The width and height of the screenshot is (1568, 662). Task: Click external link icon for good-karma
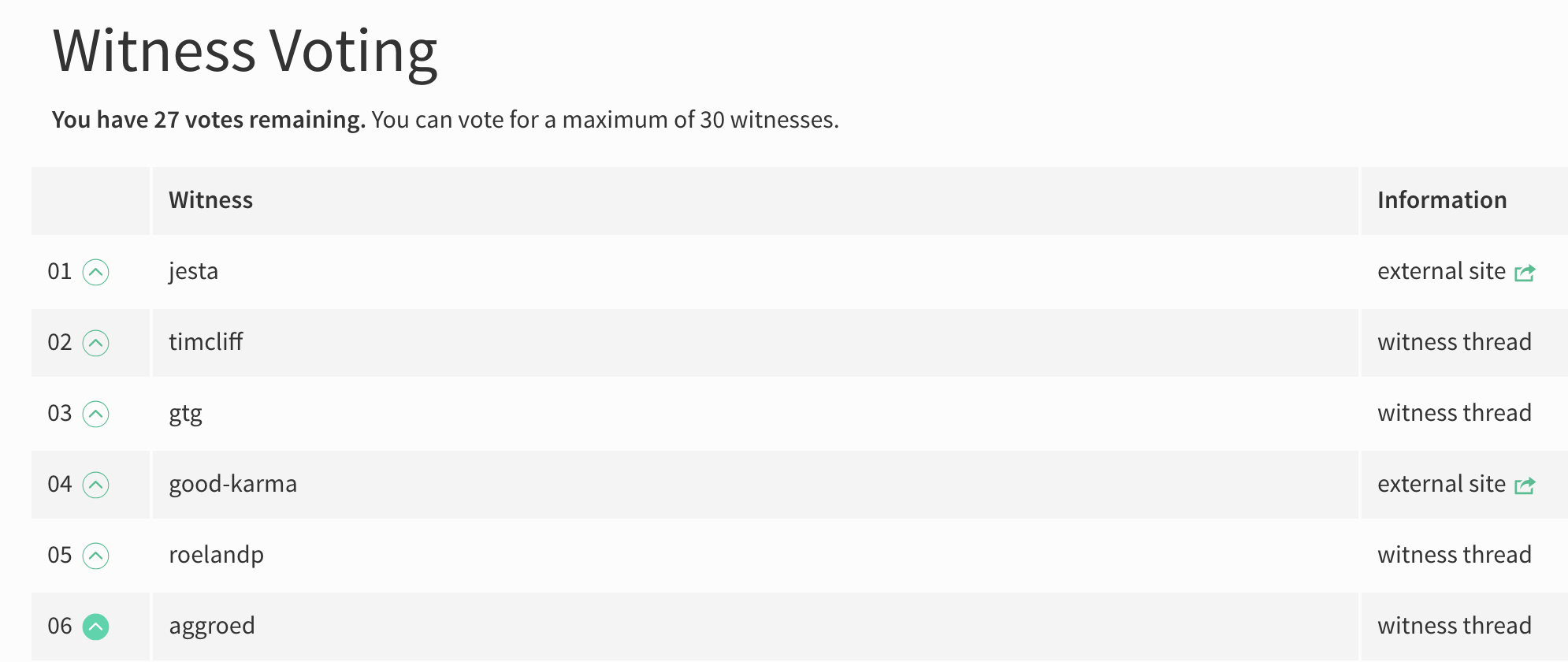click(1525, 485)
